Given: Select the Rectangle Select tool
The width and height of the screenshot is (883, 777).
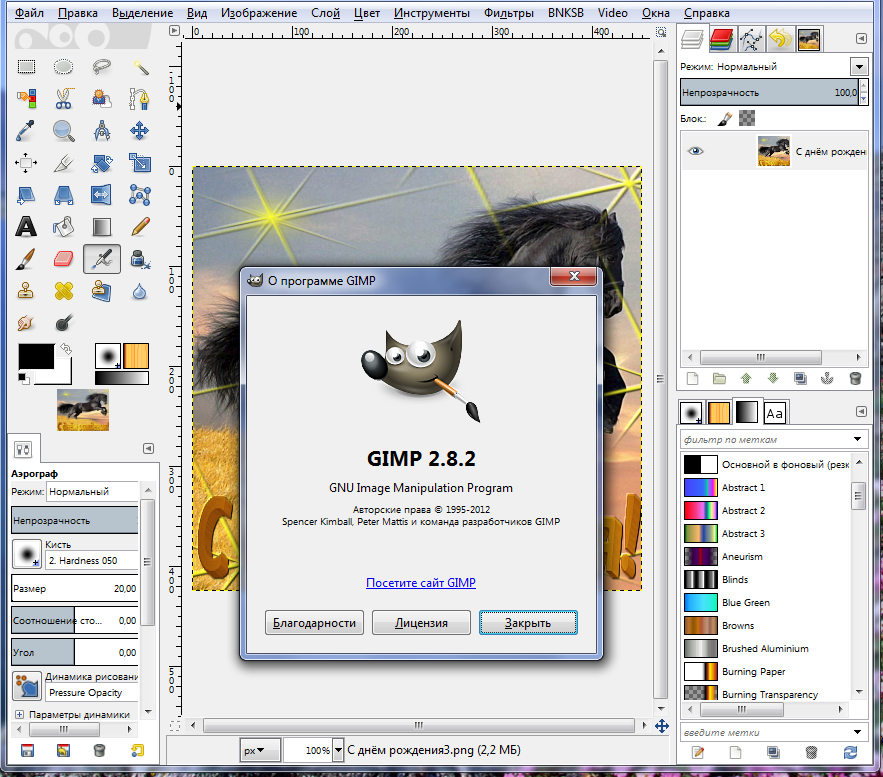Looking at the screenshot, I should pos(26,67).
